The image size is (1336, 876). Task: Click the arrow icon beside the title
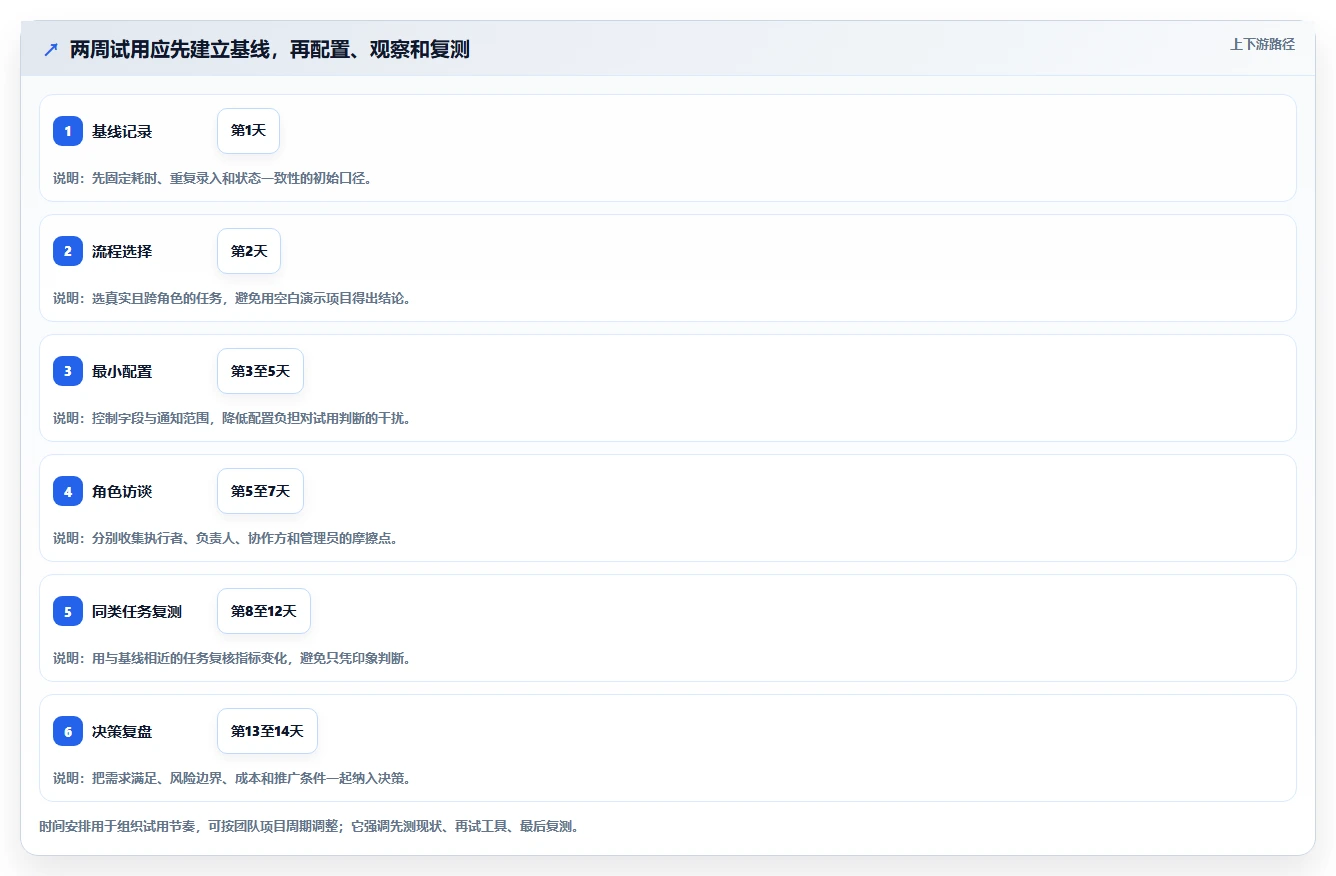point(51,49)
